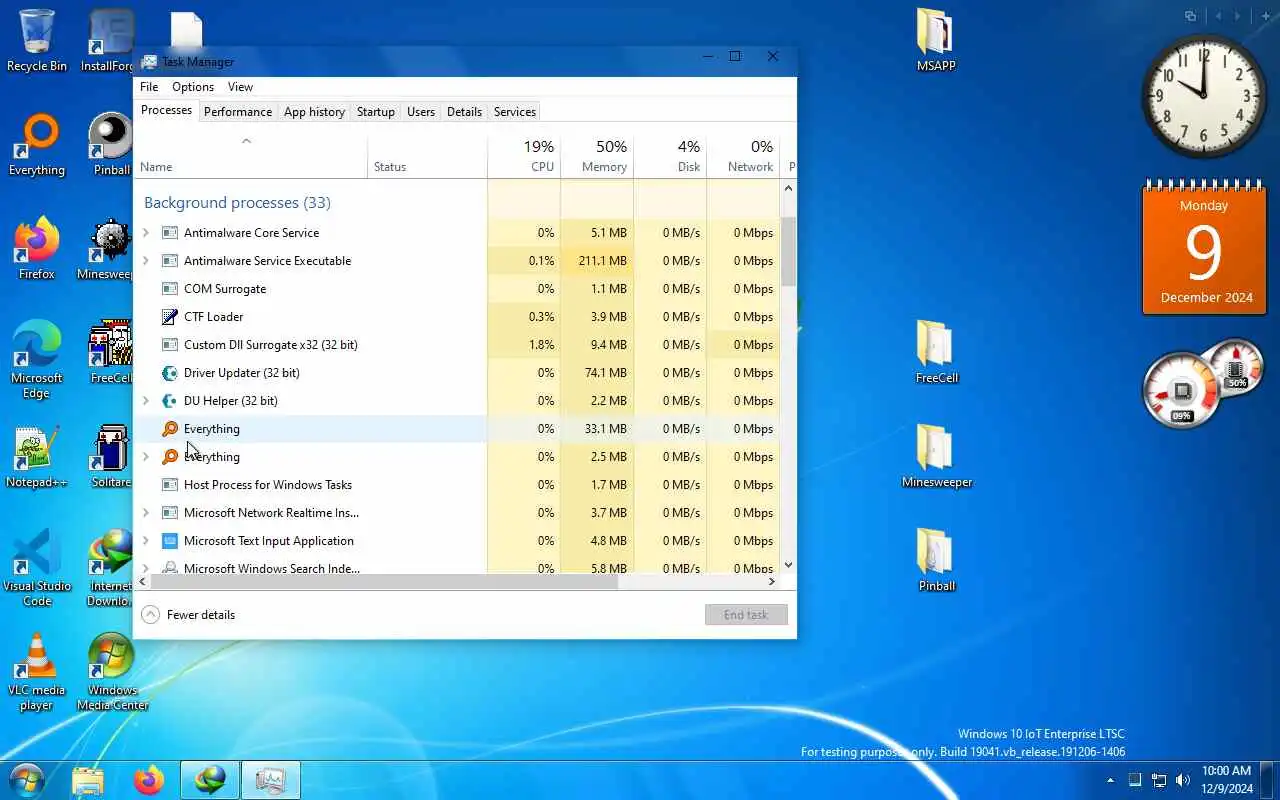
Task: Open File Explorer from the taskbar
Action: pos(88,780)
